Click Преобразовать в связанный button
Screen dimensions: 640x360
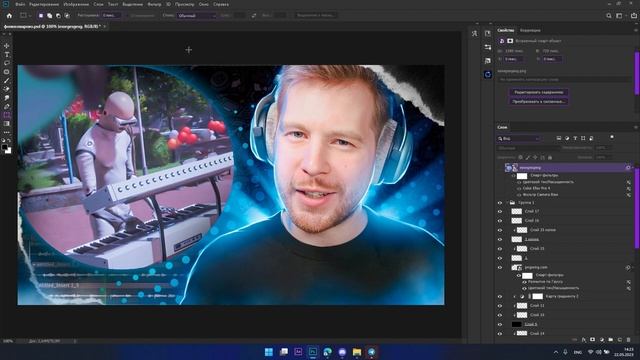point(538,102)
